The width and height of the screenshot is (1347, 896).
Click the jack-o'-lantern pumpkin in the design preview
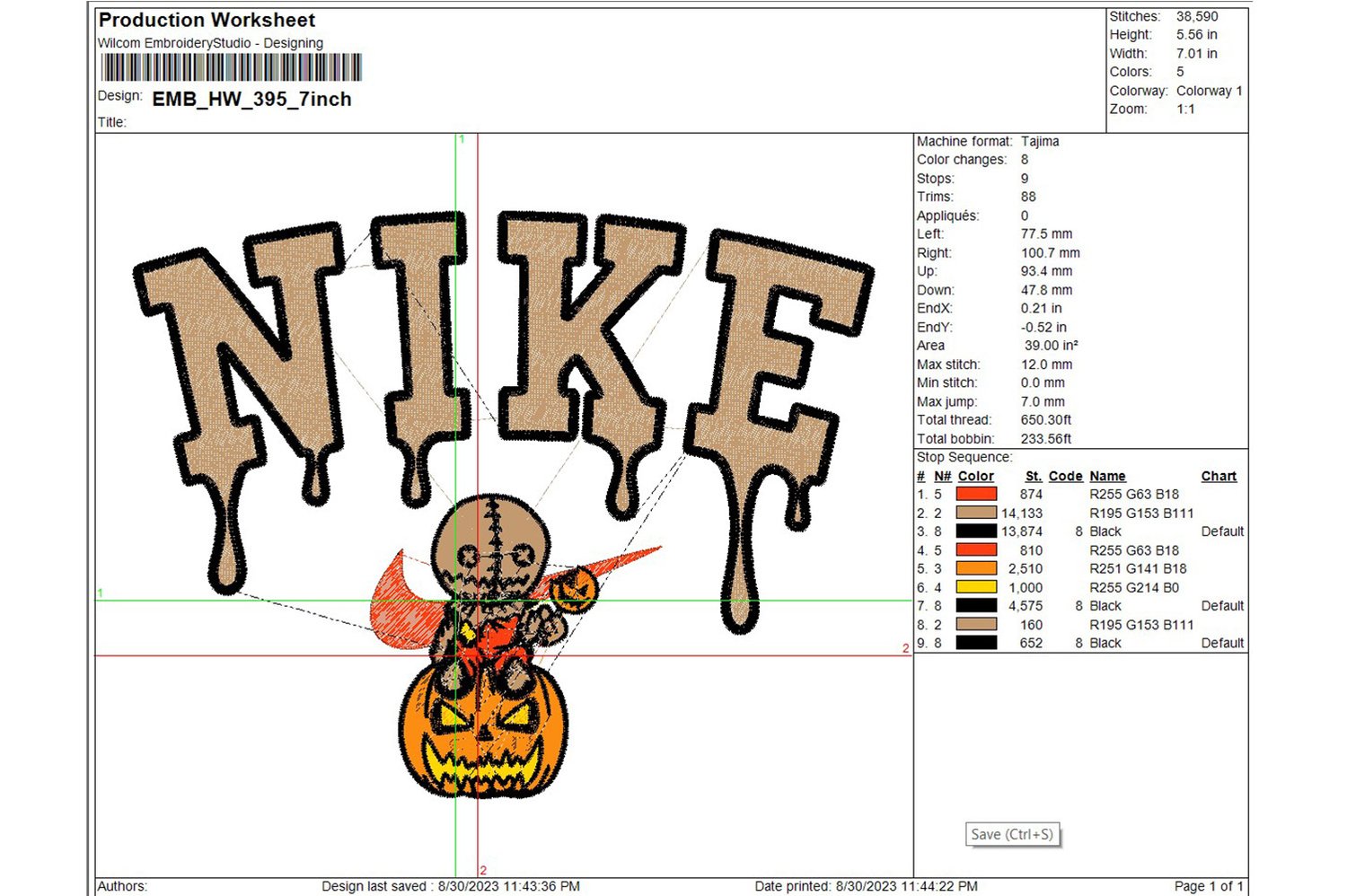[x=483, y=732]
